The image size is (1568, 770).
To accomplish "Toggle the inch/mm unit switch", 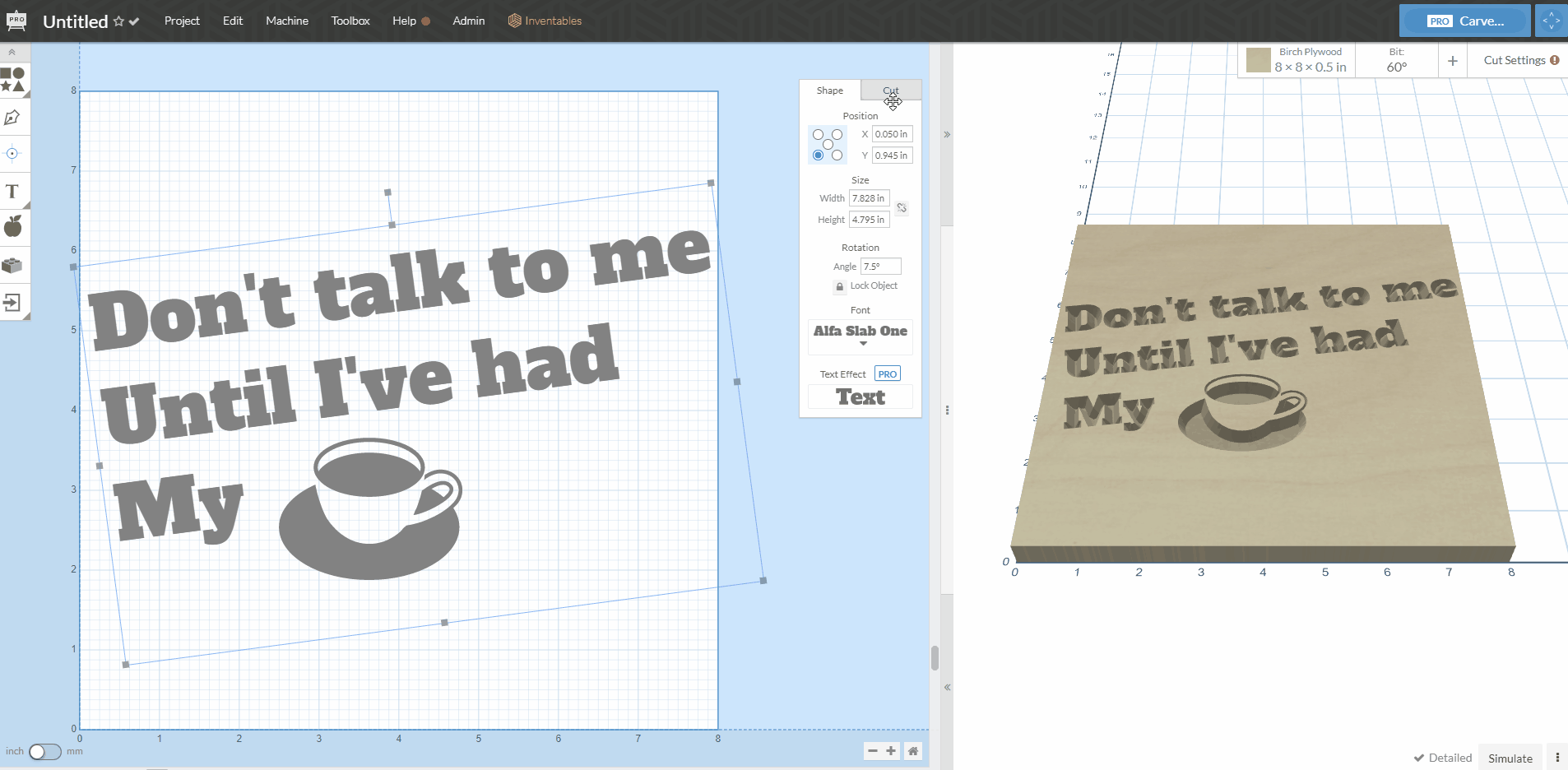I will 44,751.
